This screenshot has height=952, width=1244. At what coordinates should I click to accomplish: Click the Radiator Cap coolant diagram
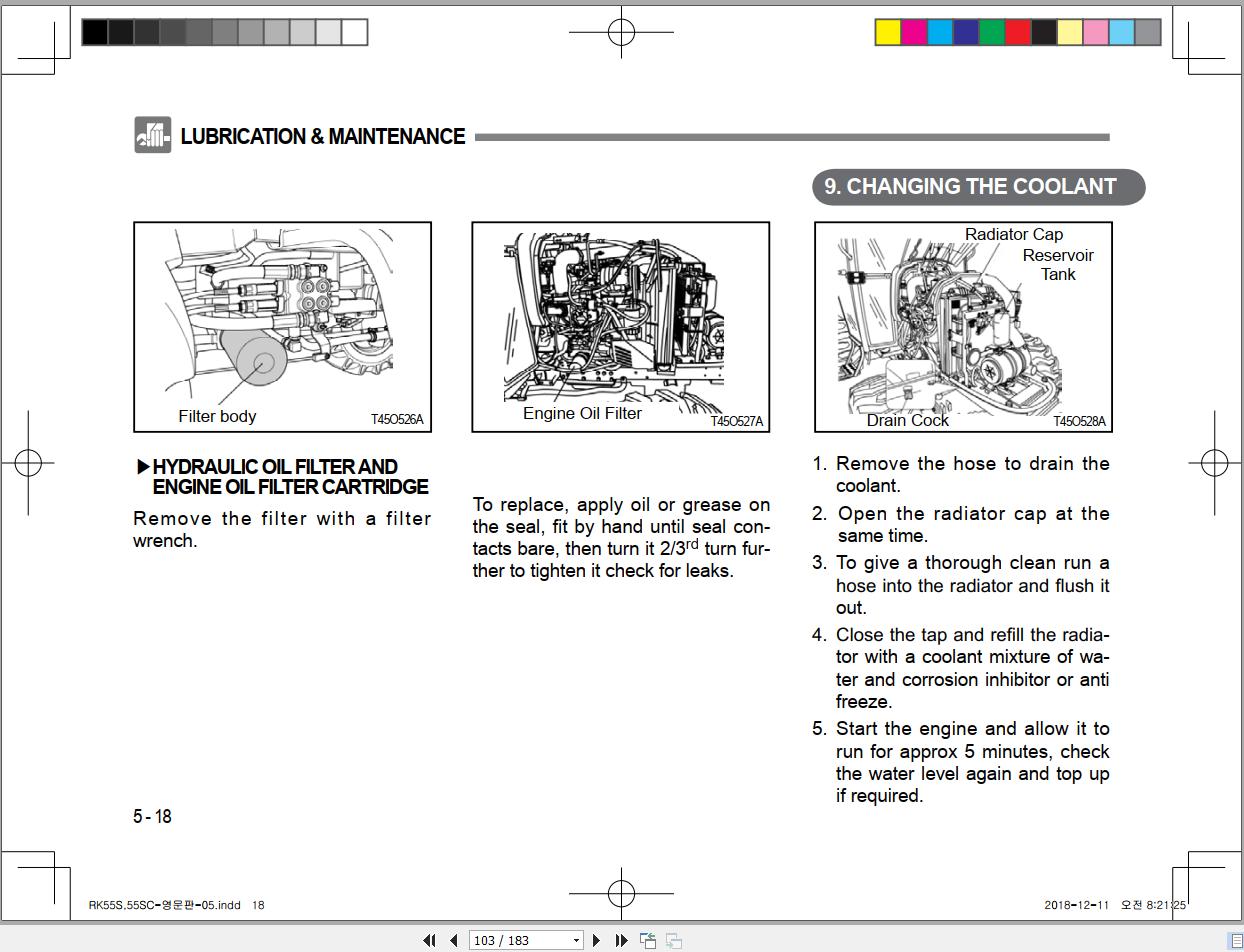(x=965, y=327)
